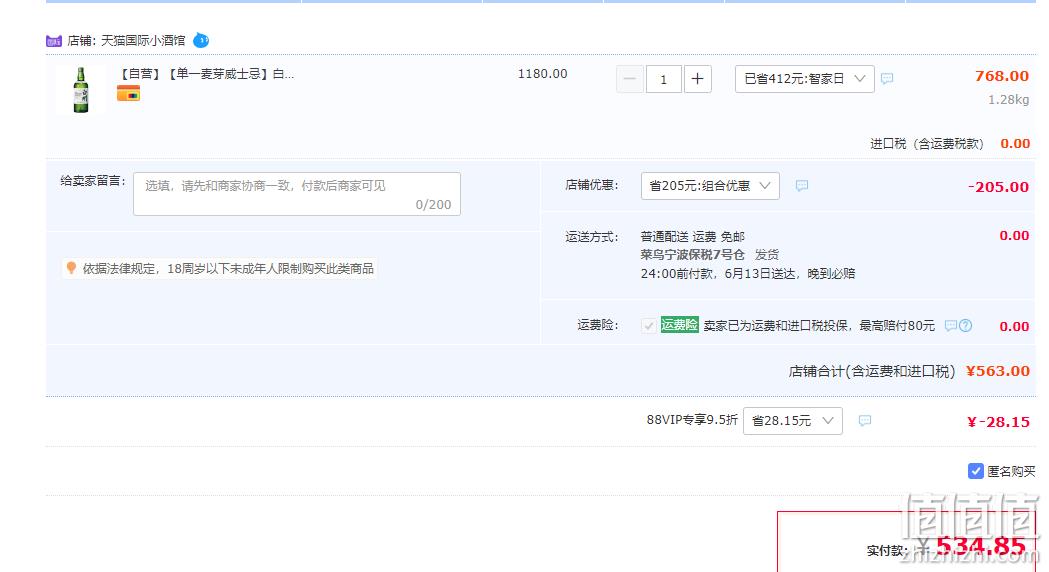
Task: Click the ¥-28.15 VIP discount amount
Action: coord(998,422)
